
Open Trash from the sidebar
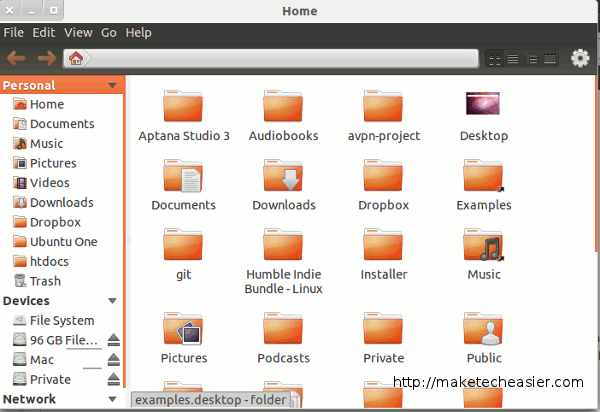[x=45, y=281]
